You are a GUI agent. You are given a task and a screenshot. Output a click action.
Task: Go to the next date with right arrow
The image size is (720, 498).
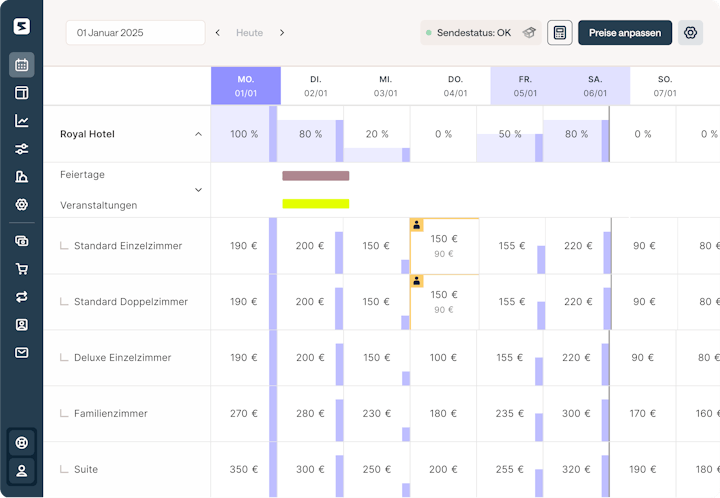[282, 33]
